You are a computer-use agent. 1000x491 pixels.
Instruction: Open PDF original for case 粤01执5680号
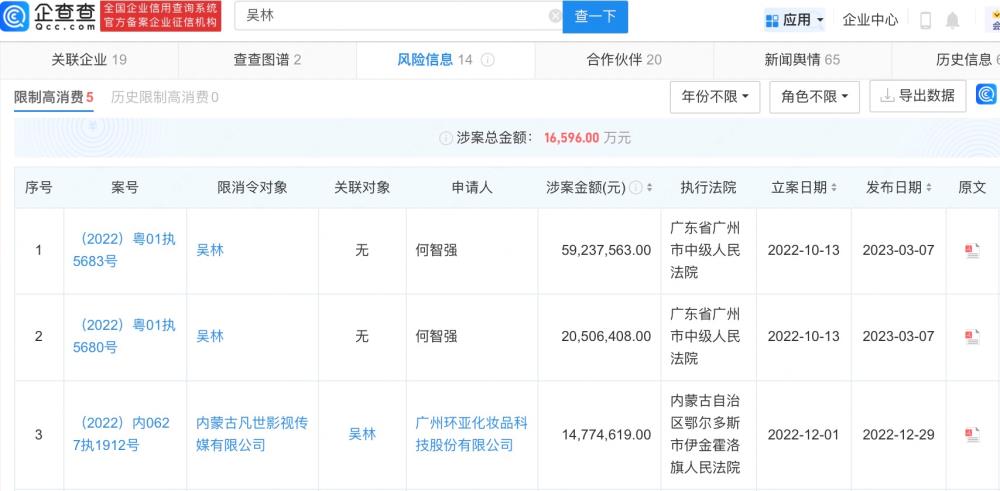(971, 337)
